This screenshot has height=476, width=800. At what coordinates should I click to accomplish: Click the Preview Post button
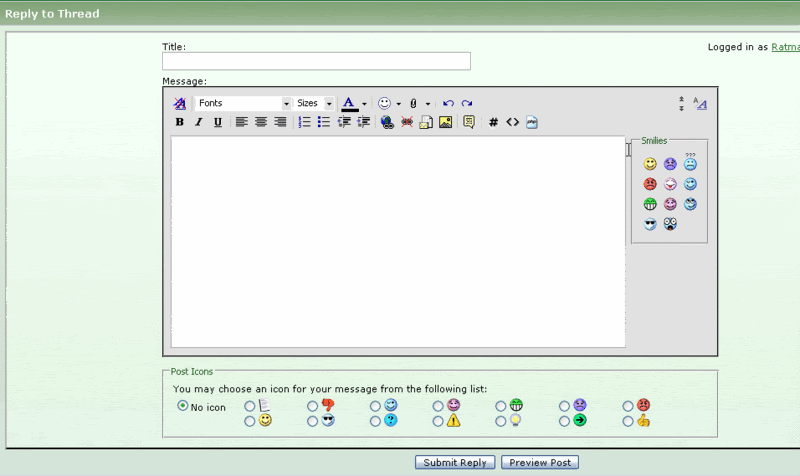pos(540,462)
